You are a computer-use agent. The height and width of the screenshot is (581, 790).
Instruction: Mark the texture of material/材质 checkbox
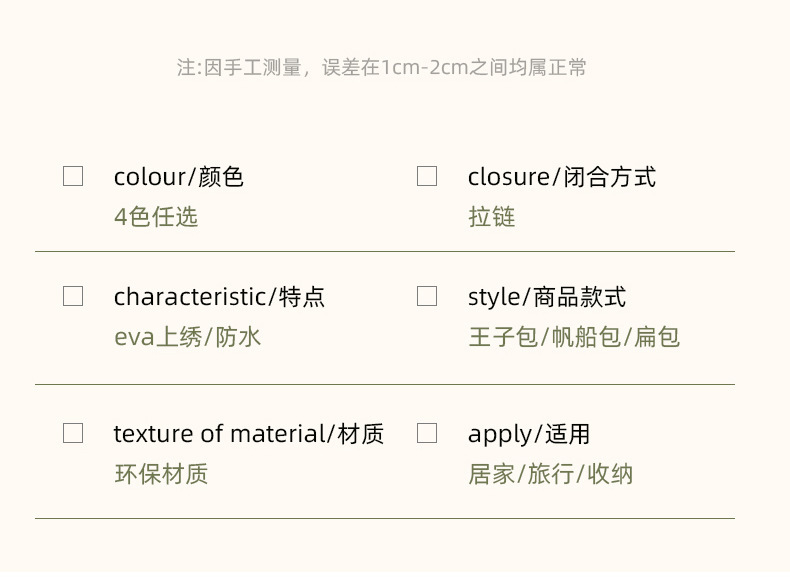pyautogui.click(x=73, y=433)
